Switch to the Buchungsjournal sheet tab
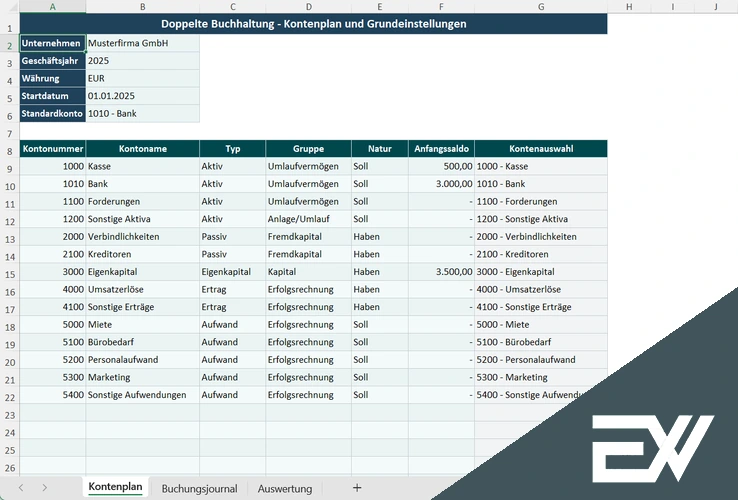This screenshot has height=500, width=738. coord(200,488)
